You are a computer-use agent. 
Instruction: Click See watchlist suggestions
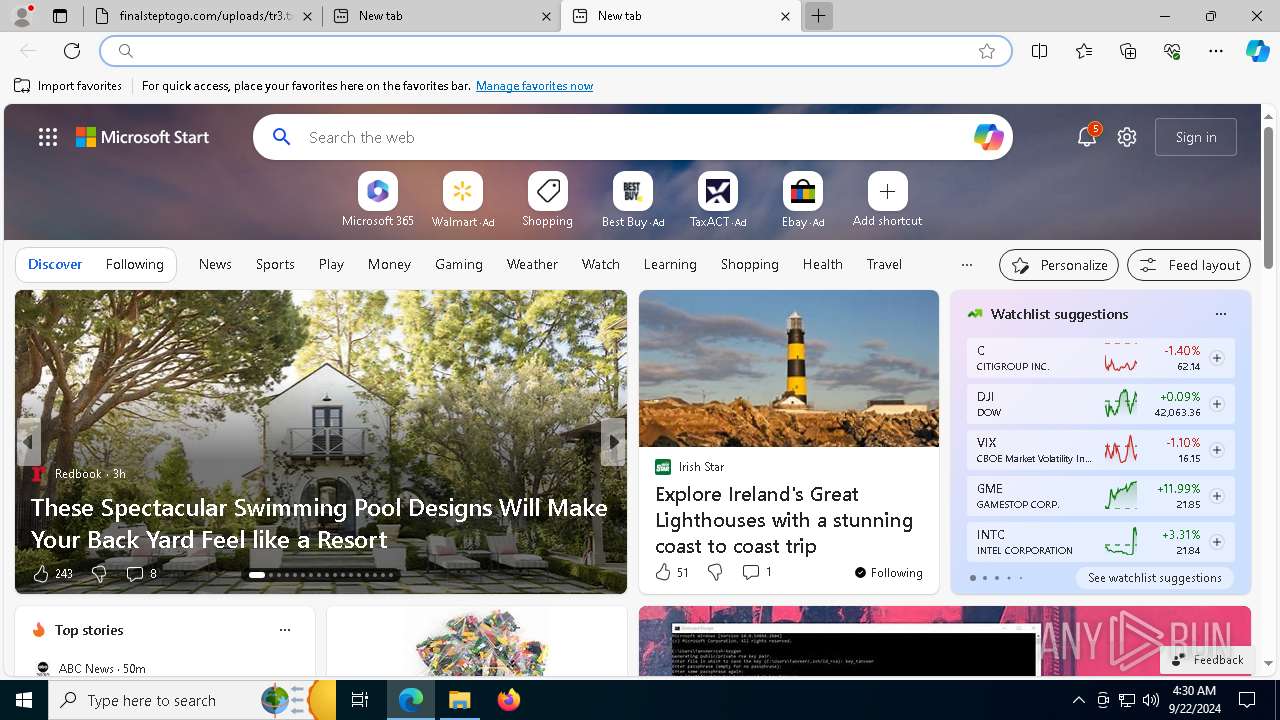tap(1154, 578)
